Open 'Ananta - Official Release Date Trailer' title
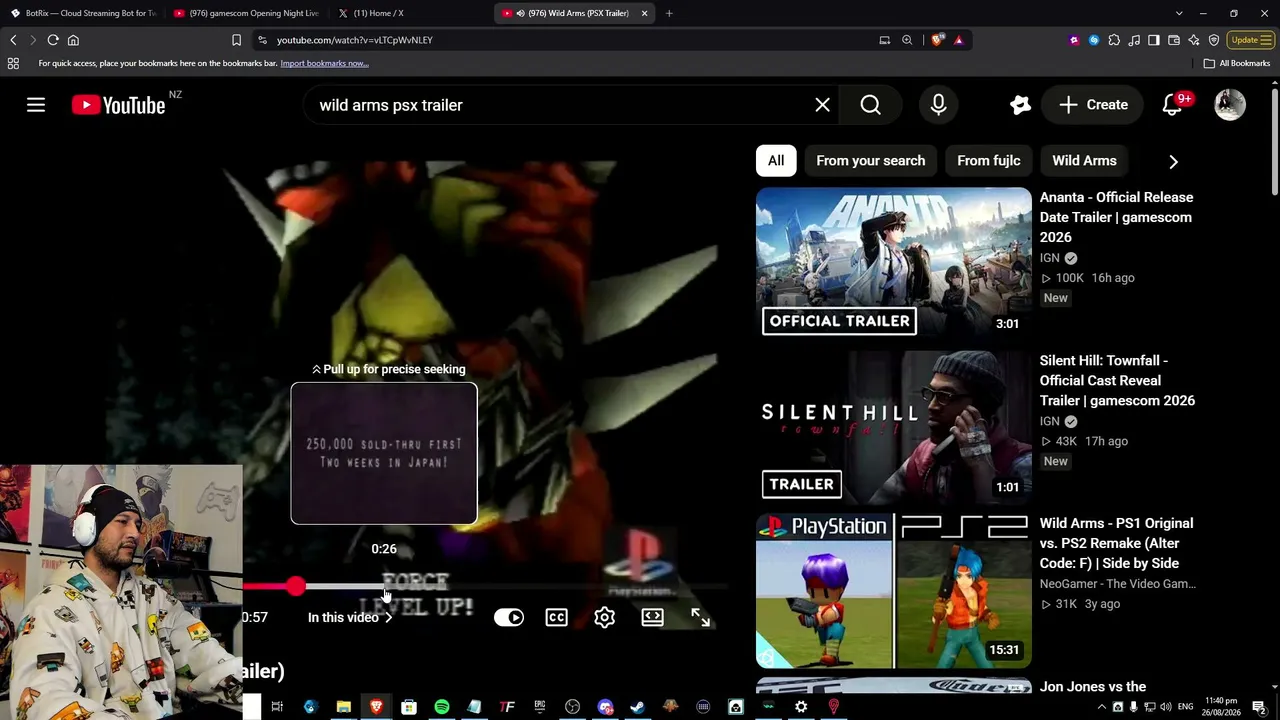The width and height of the screenshot is (1280, 720). click(x=1116, y=217)
